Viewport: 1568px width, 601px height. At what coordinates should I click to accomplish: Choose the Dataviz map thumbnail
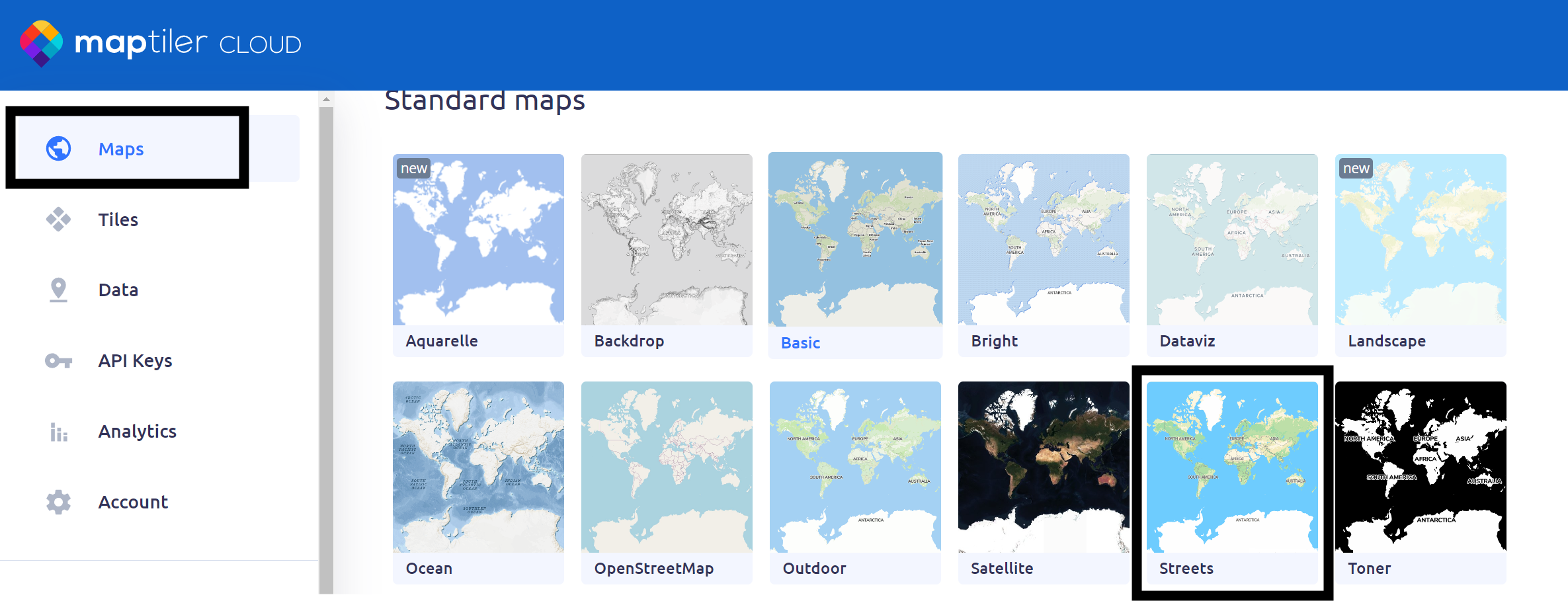click(x=1231, y=240)
